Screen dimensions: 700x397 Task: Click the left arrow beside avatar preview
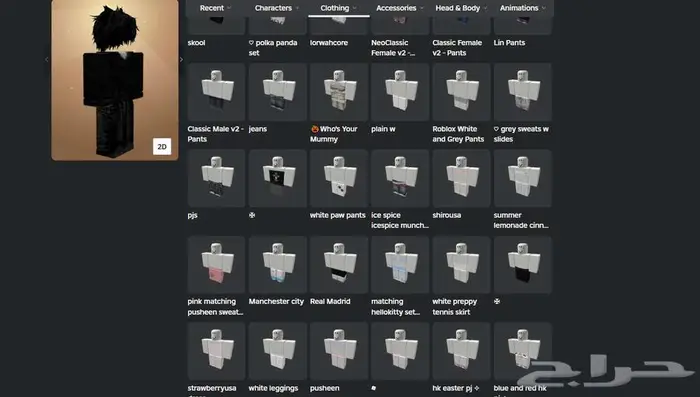(x=46, y=59)
